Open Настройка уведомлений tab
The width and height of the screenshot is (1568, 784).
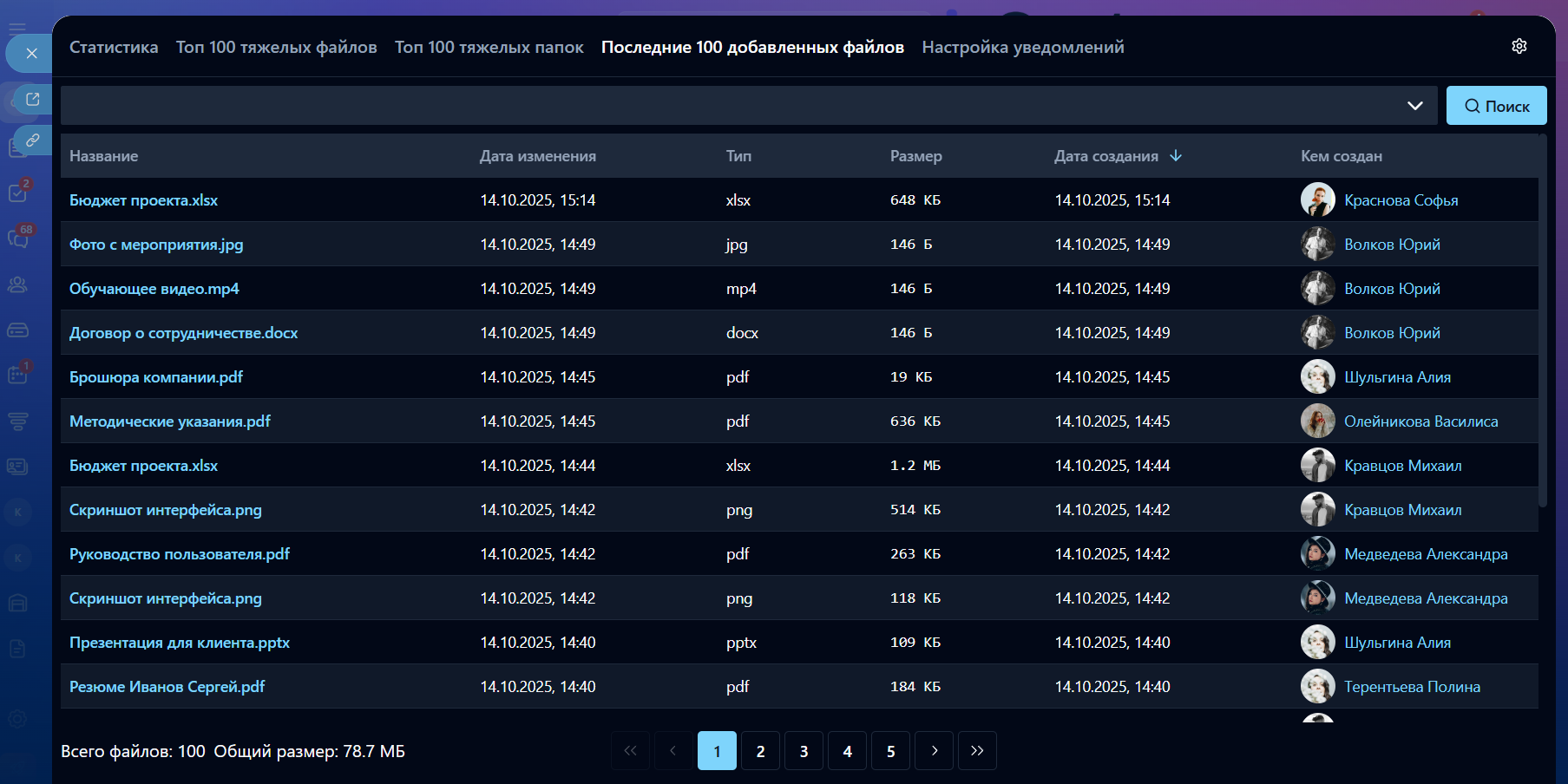(1022, 48)
